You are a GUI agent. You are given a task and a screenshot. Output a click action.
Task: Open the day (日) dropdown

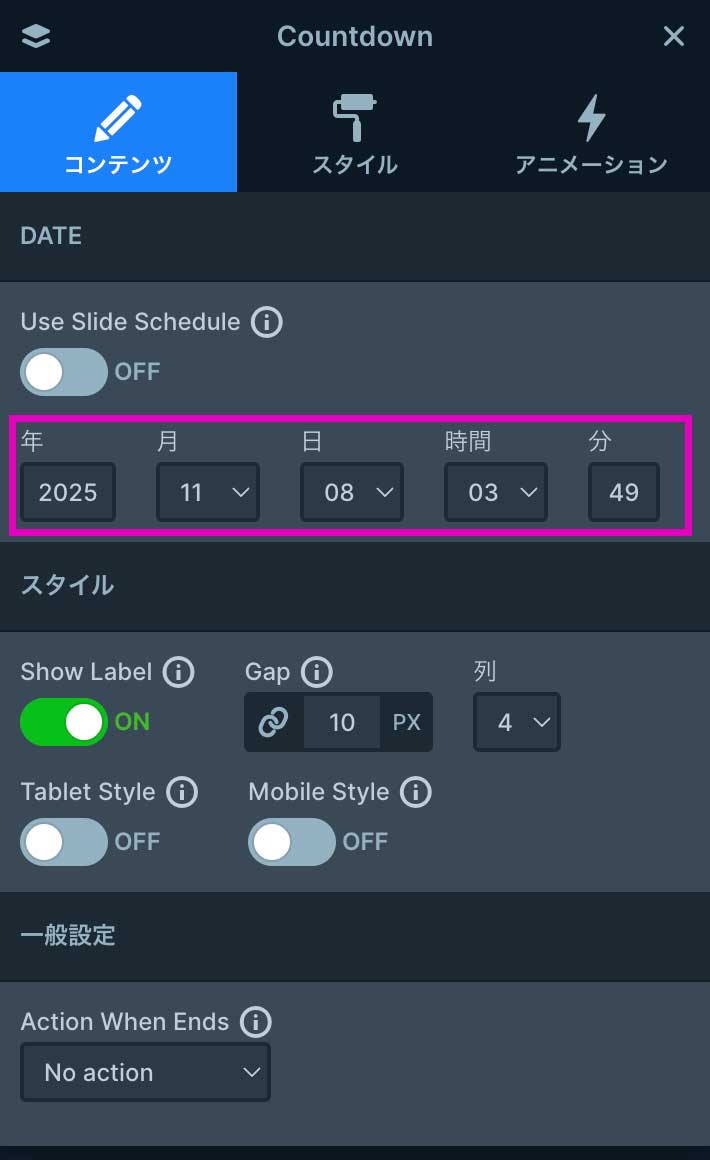pyautogui.click(x=352, y=492)
